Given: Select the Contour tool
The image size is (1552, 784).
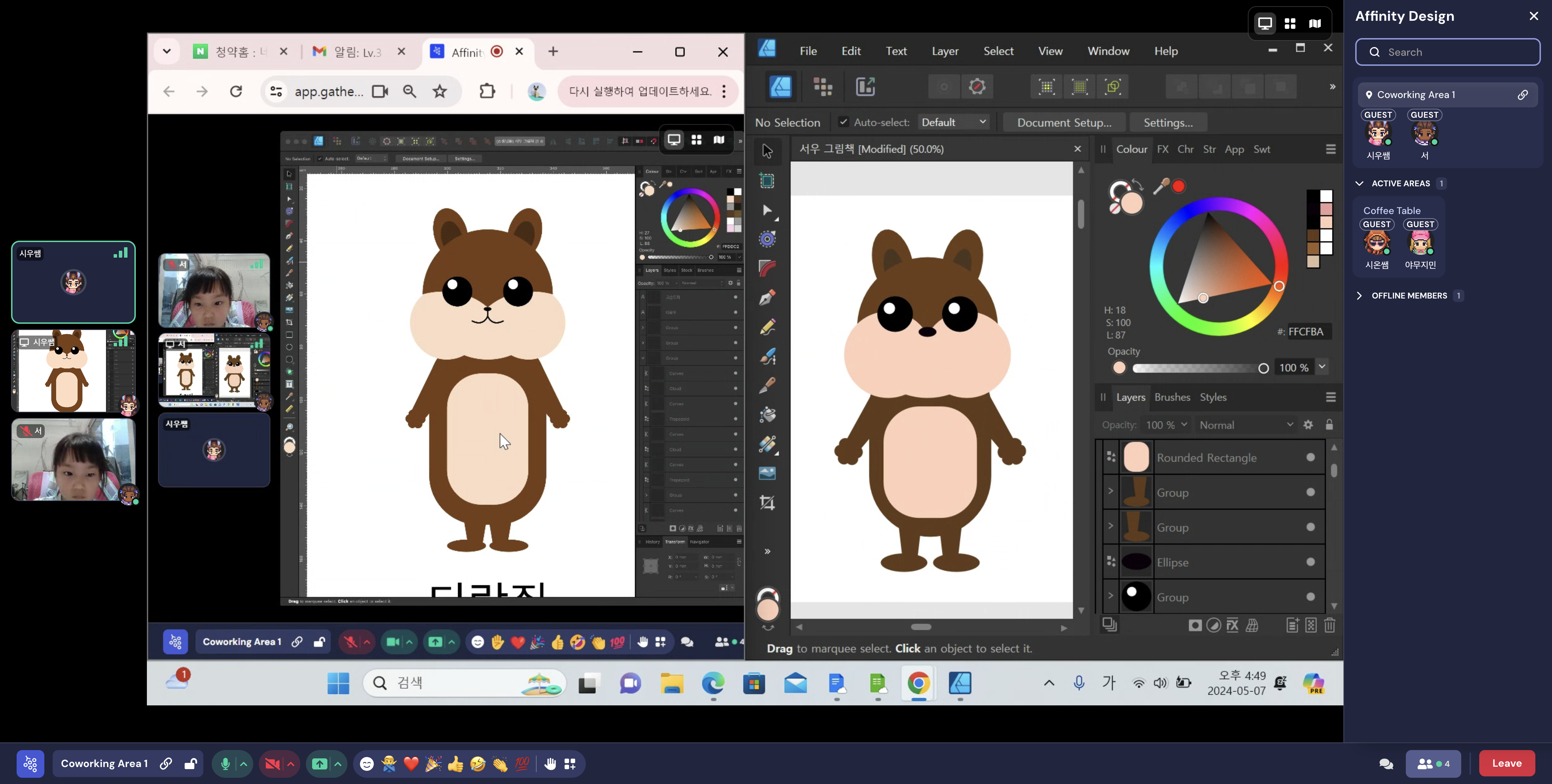Looking at the screenshot, I should pos(767,239).
